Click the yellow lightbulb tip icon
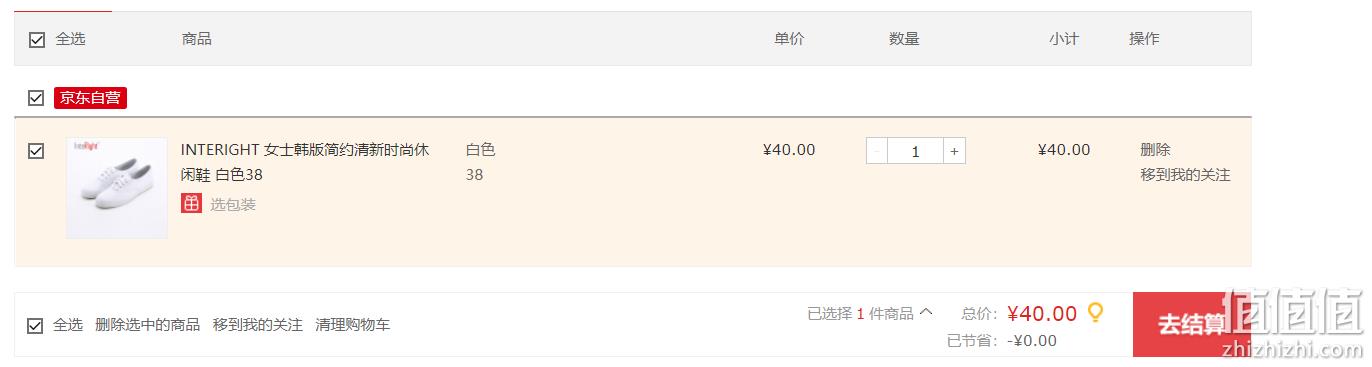1372x367 pixels. [1095, 313]
